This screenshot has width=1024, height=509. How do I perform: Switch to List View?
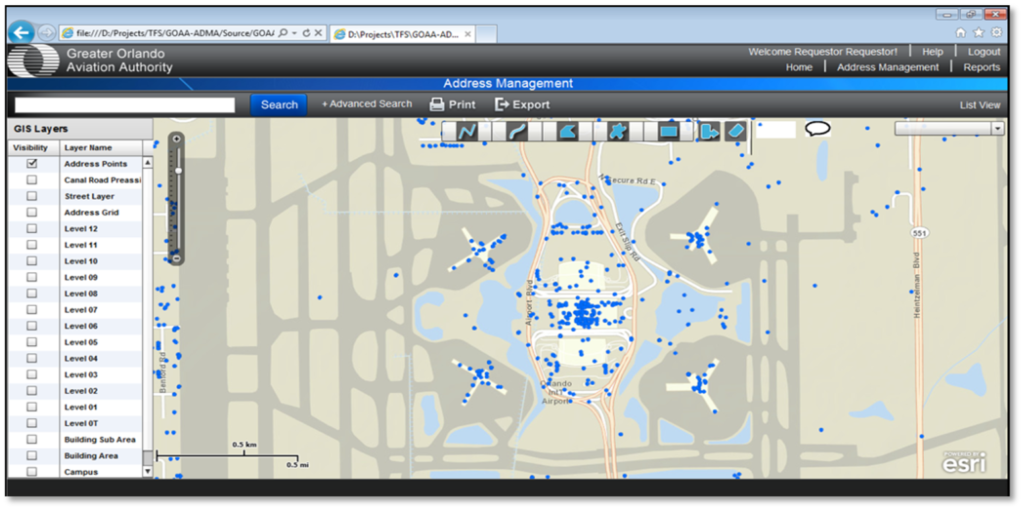(979, 105)
